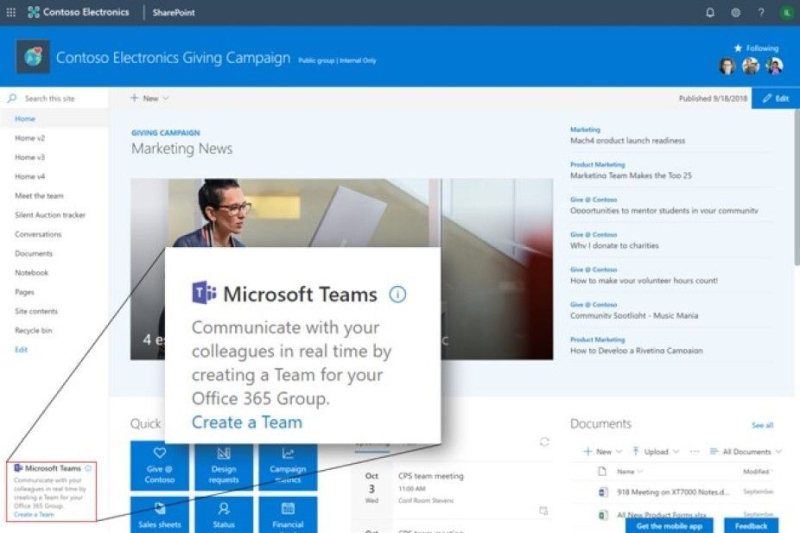The width and height of the screenshot is (800, 533).
Task: Open the settings gear icon
Action: [x=735, y=13]
